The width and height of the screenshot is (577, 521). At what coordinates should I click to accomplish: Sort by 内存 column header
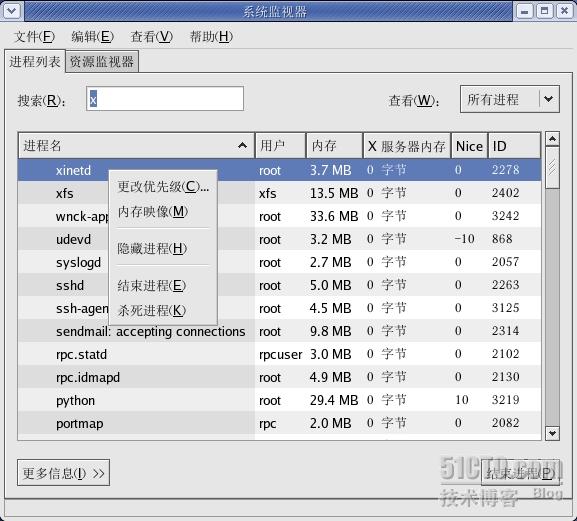coord(334,146)
